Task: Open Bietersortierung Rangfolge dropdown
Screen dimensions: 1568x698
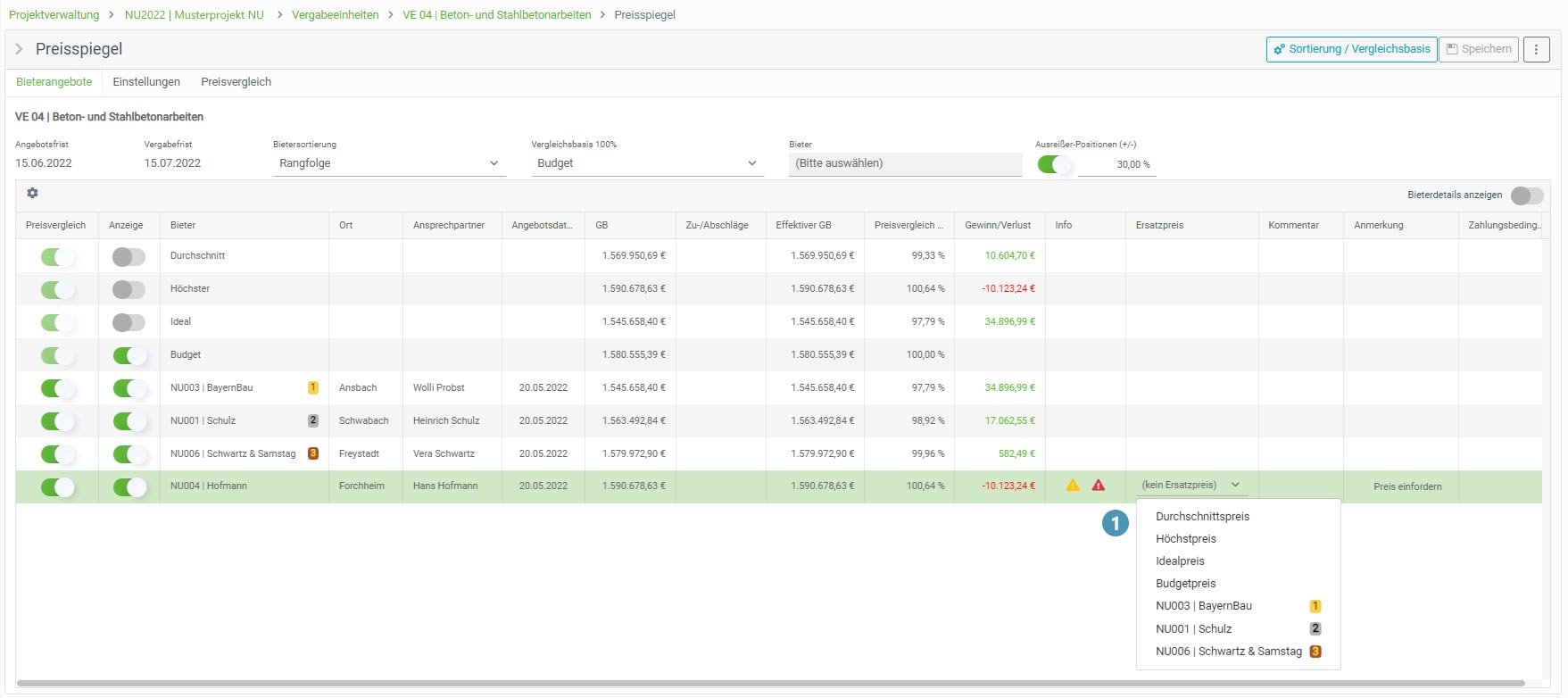Action: tap(389, 163)
